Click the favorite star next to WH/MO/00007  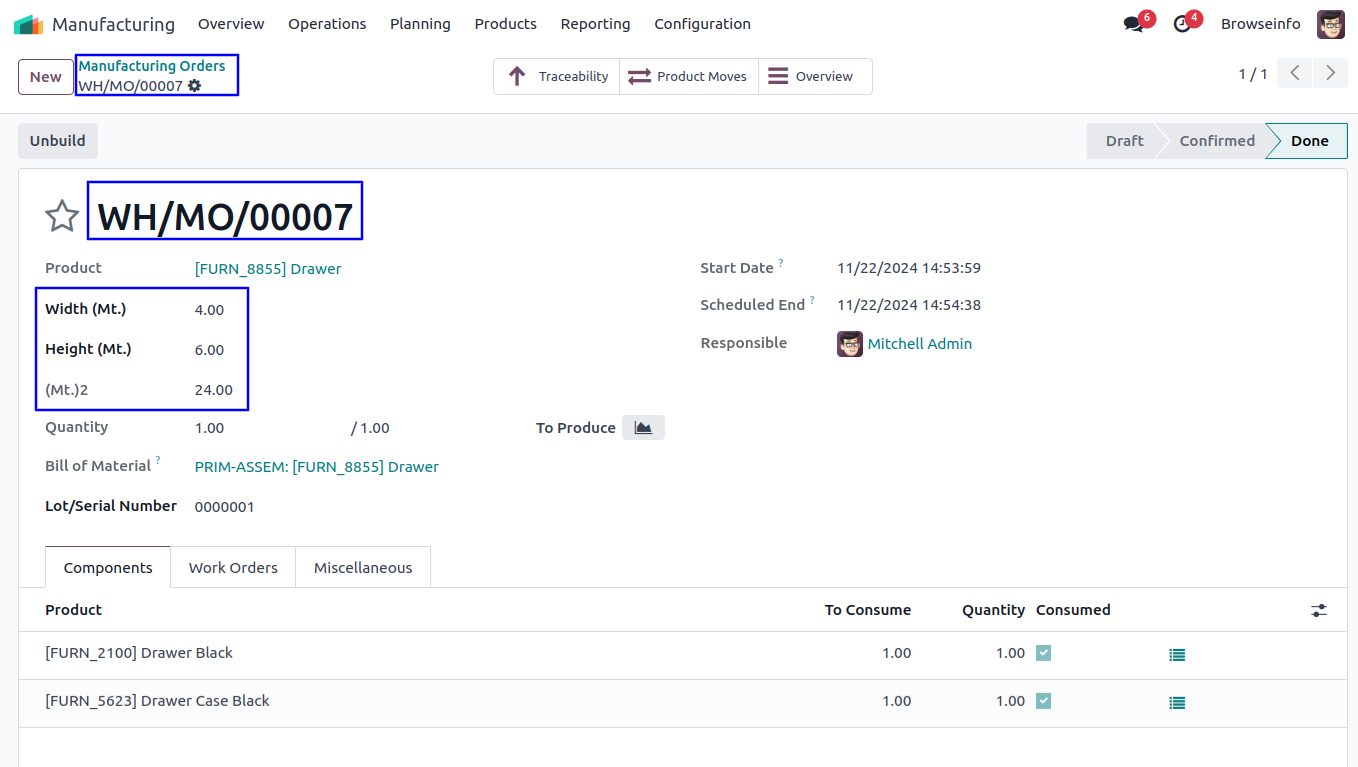click(62, 215)
